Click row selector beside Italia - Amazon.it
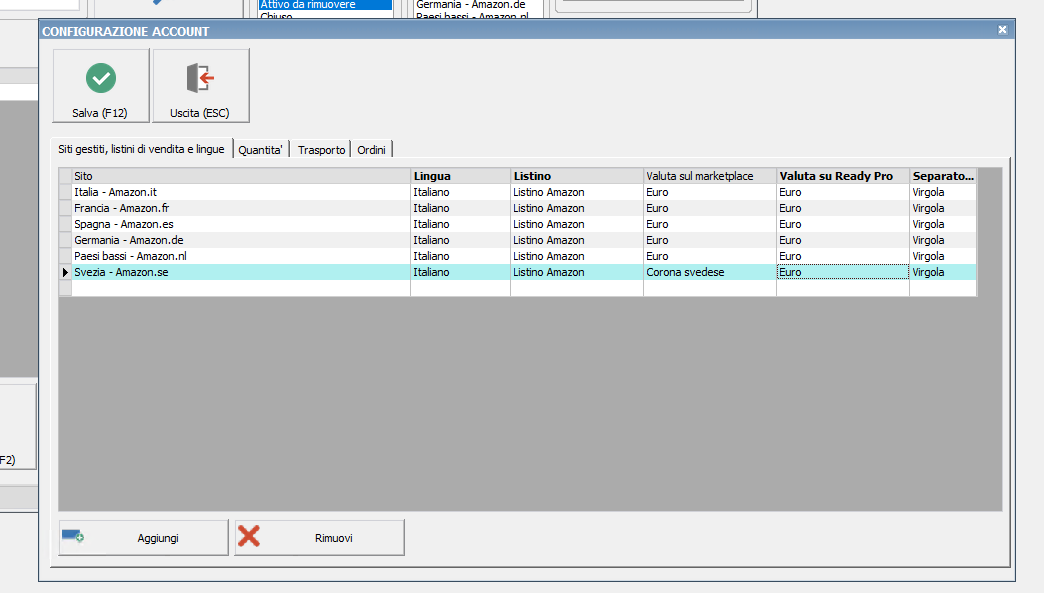 (x=65, y=192)
